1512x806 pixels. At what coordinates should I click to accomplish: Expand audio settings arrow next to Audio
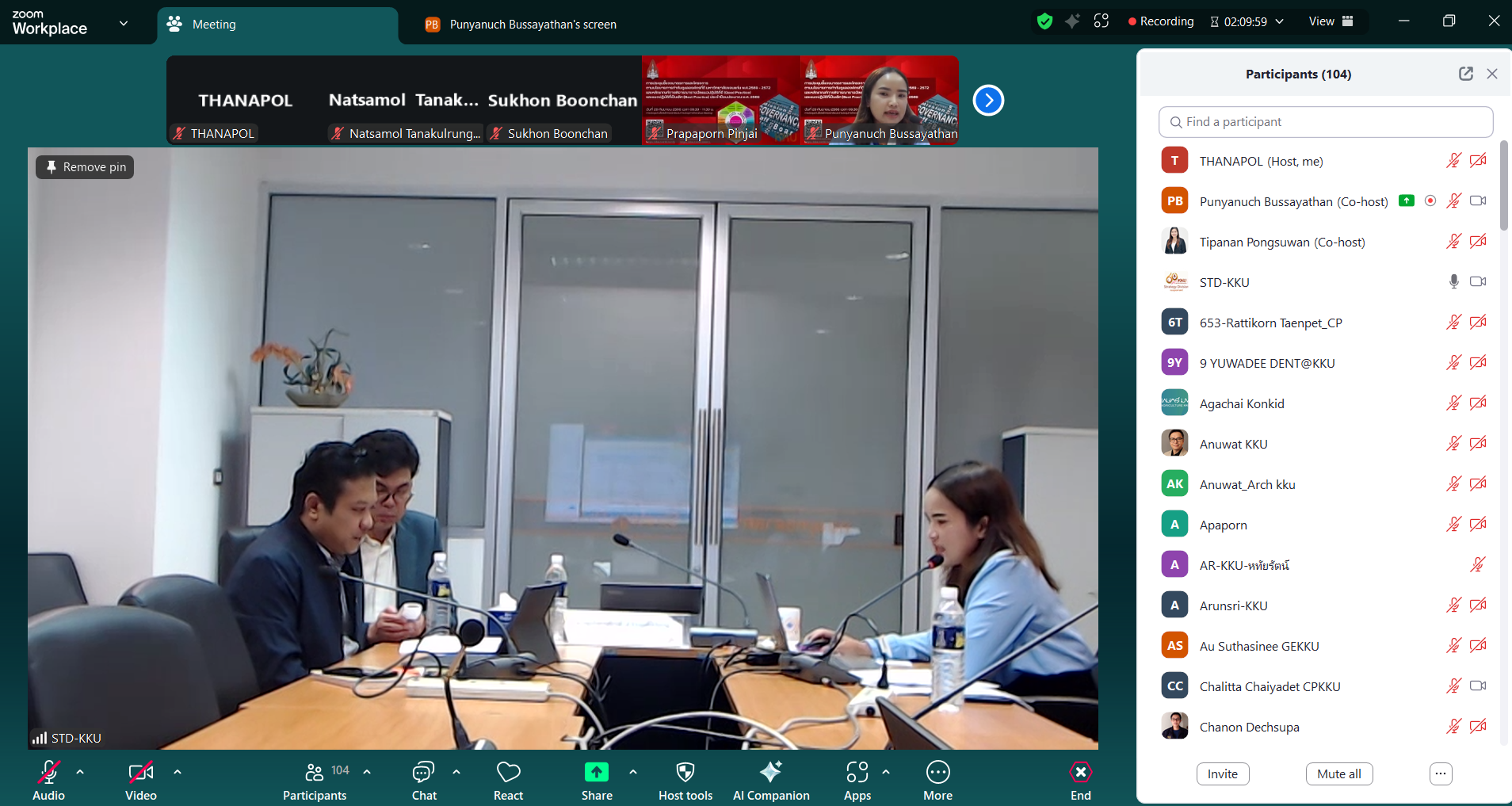click(80, 771)
